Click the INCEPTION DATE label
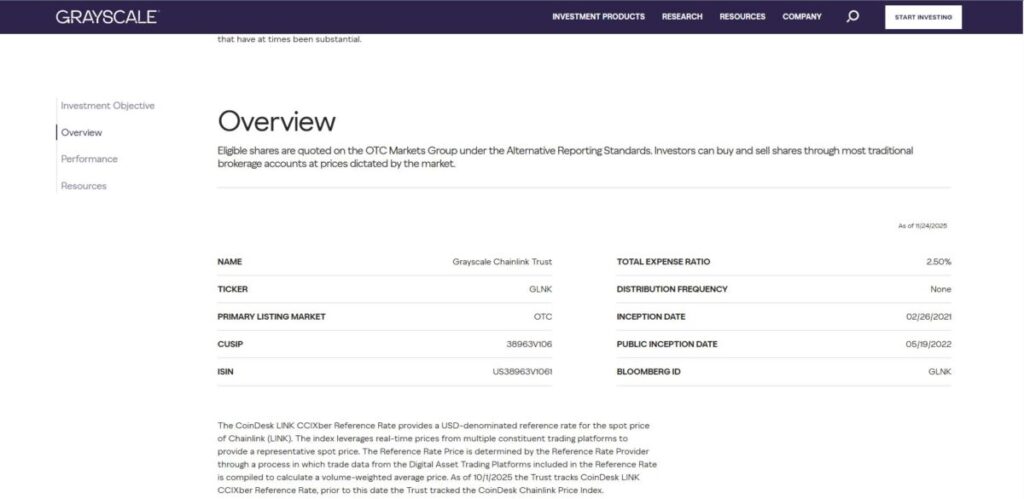 click(x=651, y=317)
